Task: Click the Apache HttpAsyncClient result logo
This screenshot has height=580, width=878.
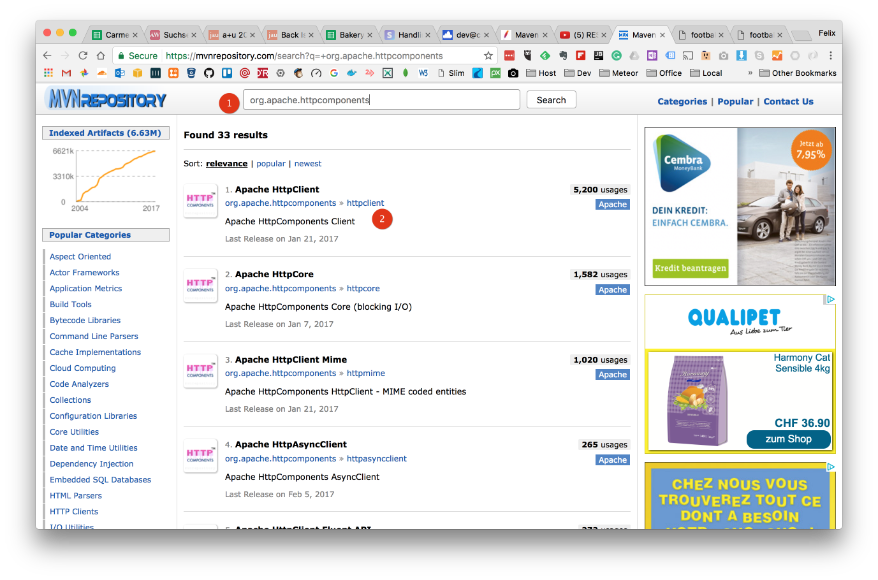Action: [200, 455]
